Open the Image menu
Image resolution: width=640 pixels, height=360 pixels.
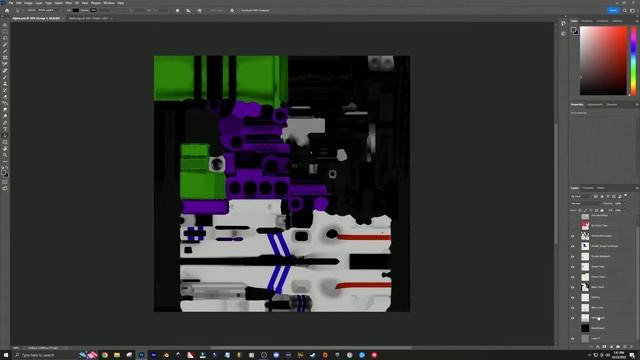pyautogui.click(x=28, y=3)
